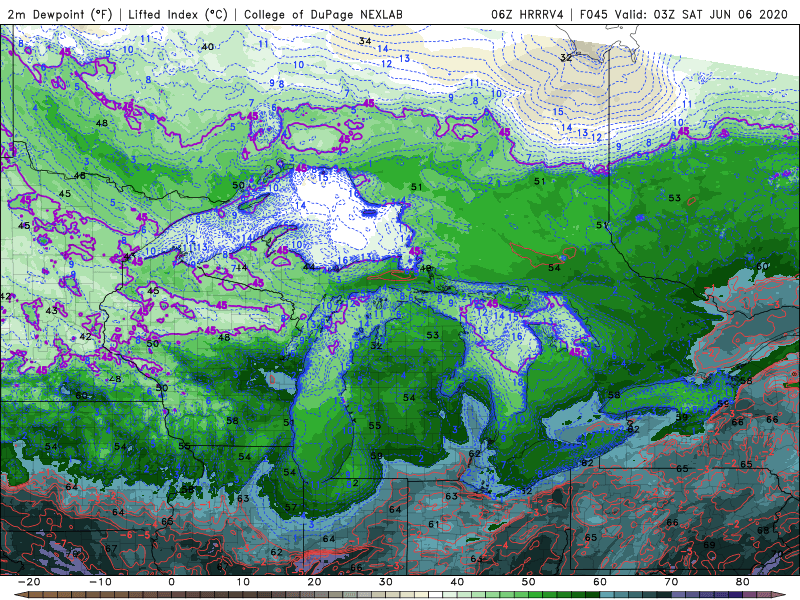
Task: Click the 60 label on the color scale
Action: point(600,582)
